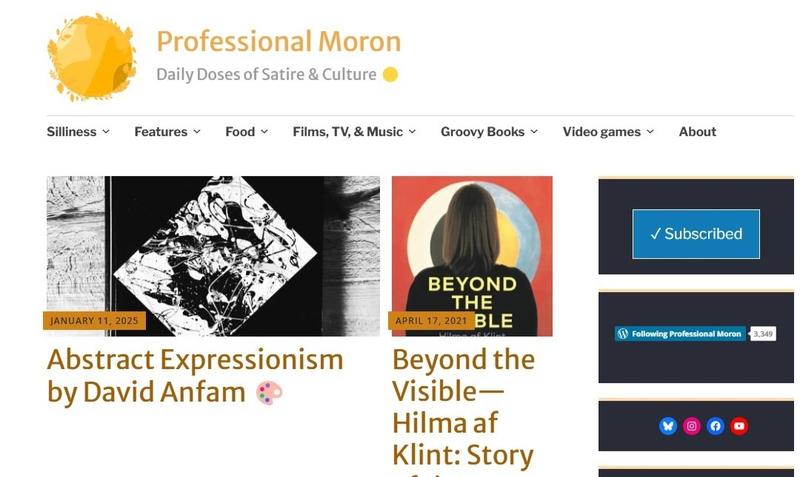This screenshot has width=800, height=477.
Task: Open the Video games menu
Action: pyautogui.click(x=608, y=132)
